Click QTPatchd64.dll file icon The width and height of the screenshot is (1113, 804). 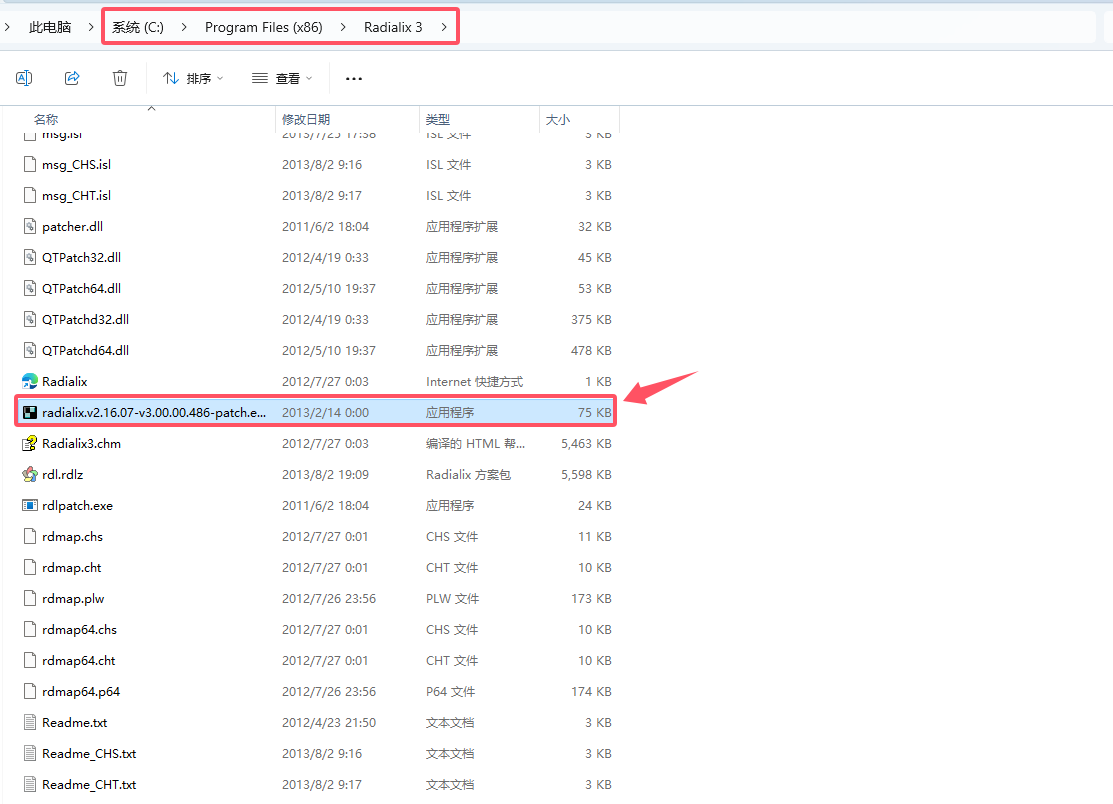coord(30,351)
